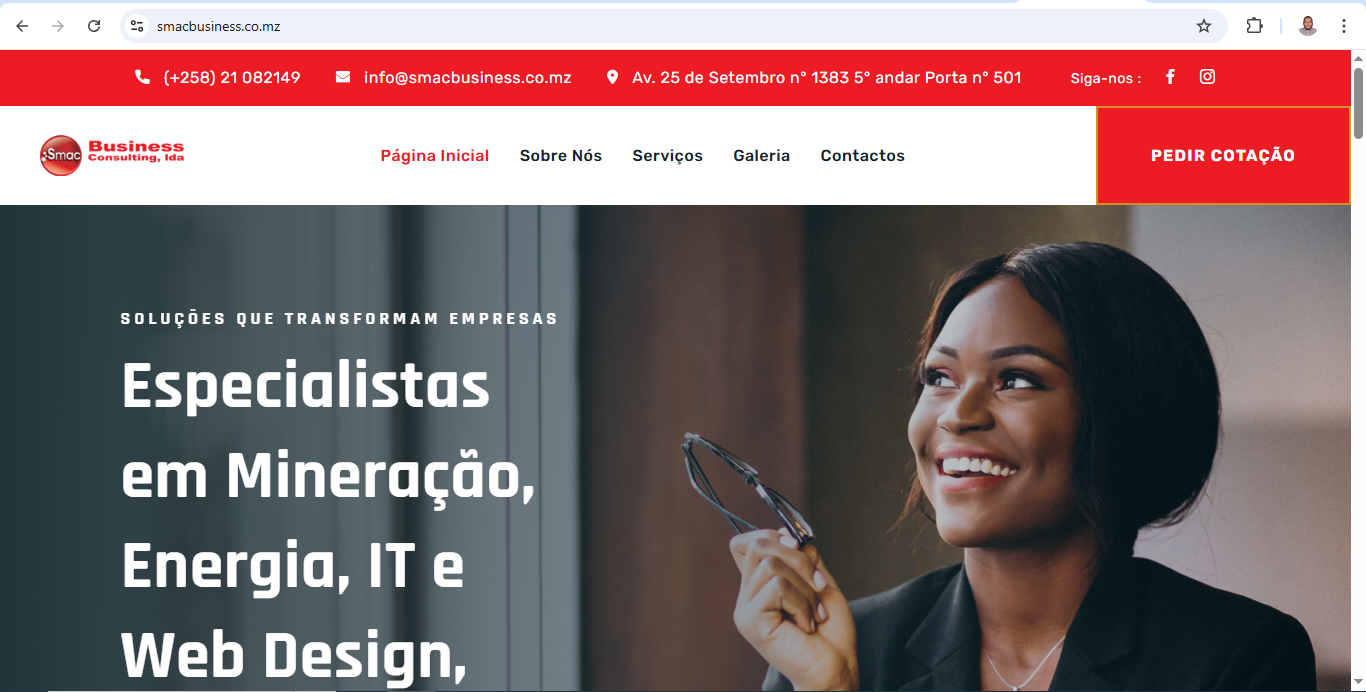Image resolution: width=1366 pixels, height=692 pixels.
Task: Open the Serviços navigation item
Action: tap(668, 156)
